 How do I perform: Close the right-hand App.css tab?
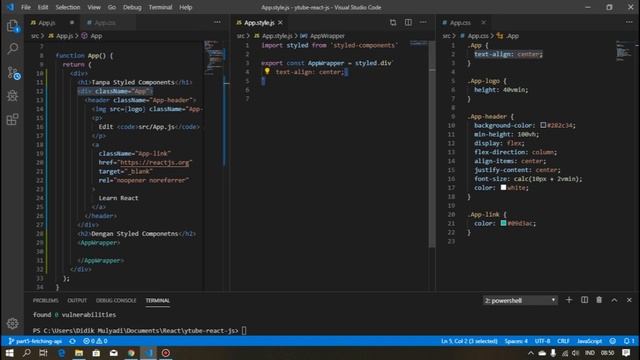click(484, 22)
